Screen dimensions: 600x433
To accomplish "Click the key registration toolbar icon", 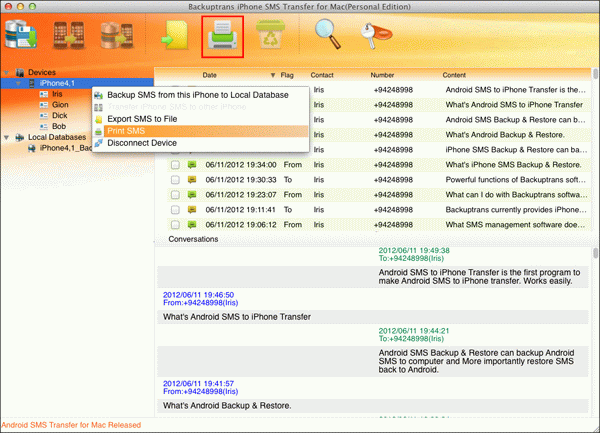I will [x=375, y=35].
